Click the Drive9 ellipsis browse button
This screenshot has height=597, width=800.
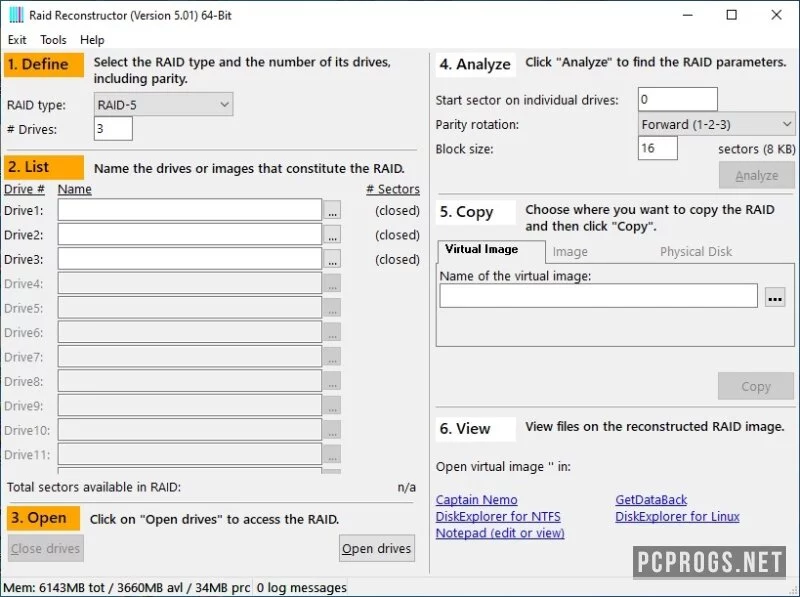332,406
